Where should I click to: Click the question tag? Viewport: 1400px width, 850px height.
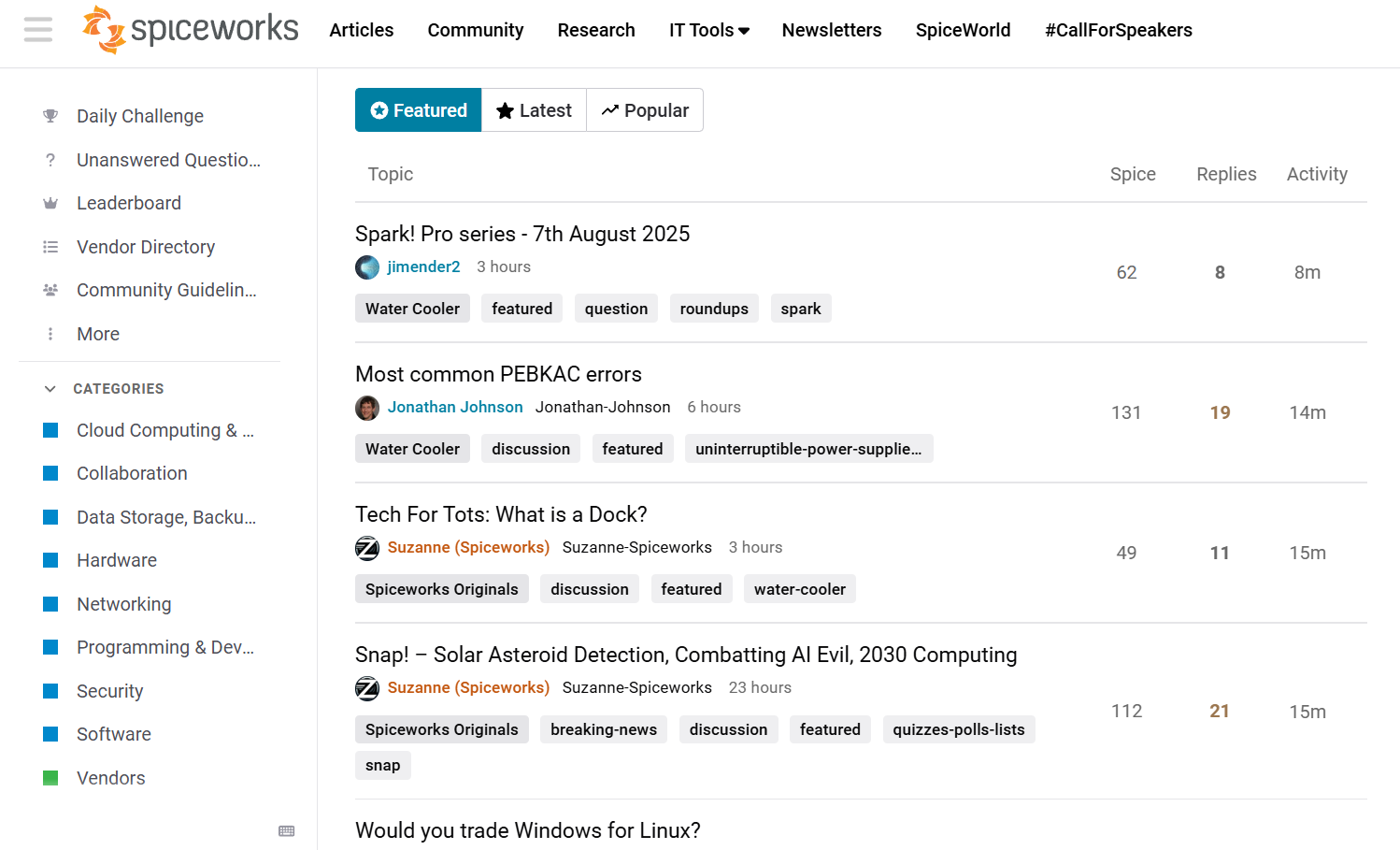(x=616, y=309)
